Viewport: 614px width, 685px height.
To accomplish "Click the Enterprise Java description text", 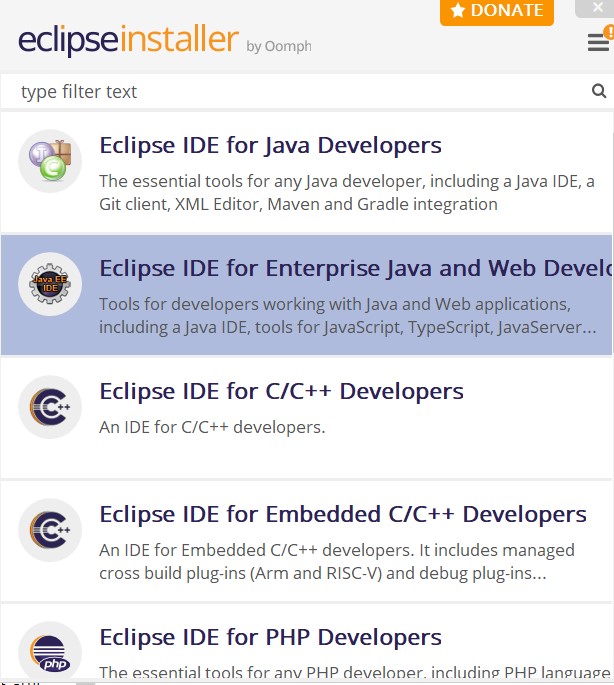I will [x=348, y=315].
